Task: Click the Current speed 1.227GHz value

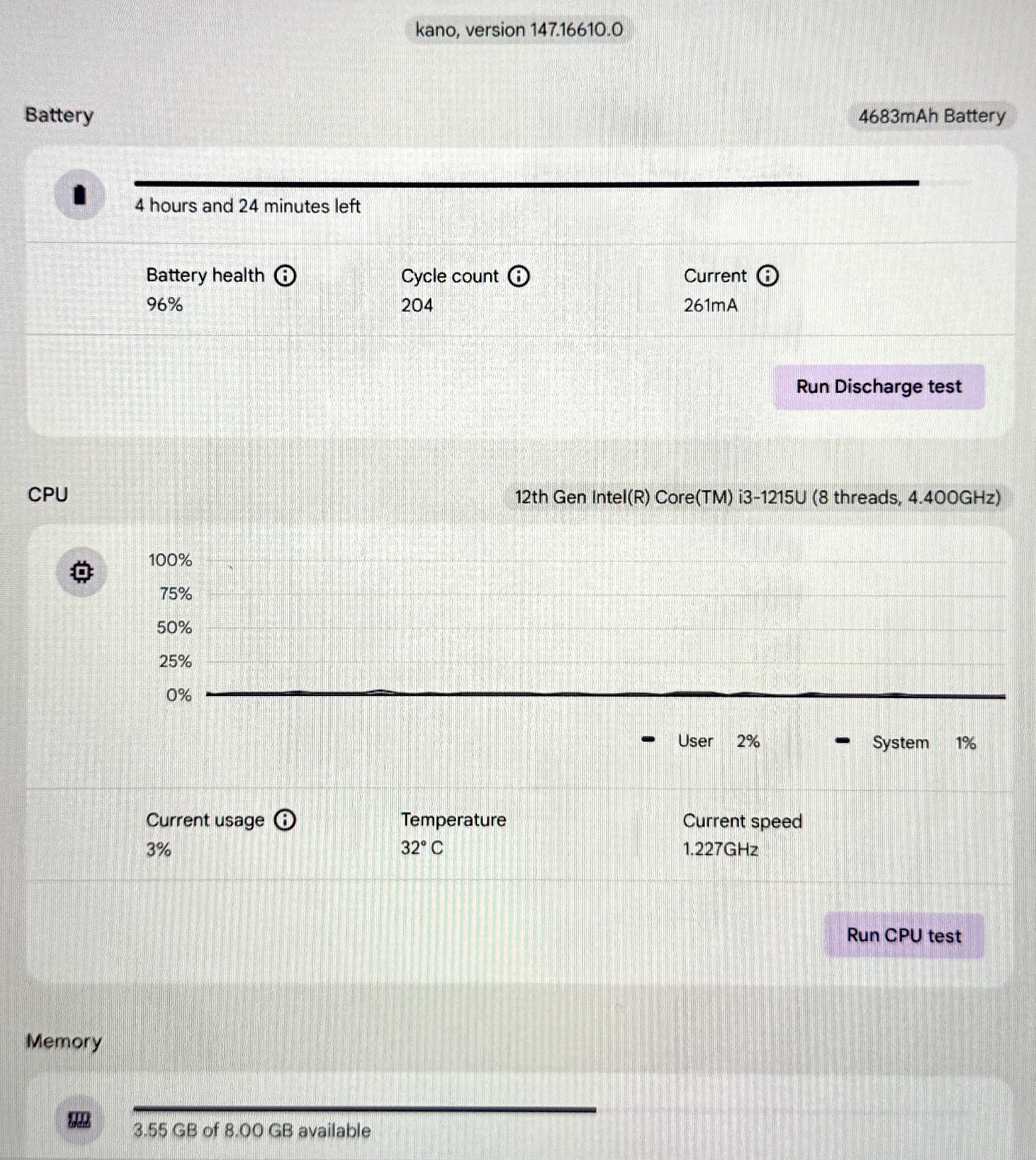Action: click(721, 850)
